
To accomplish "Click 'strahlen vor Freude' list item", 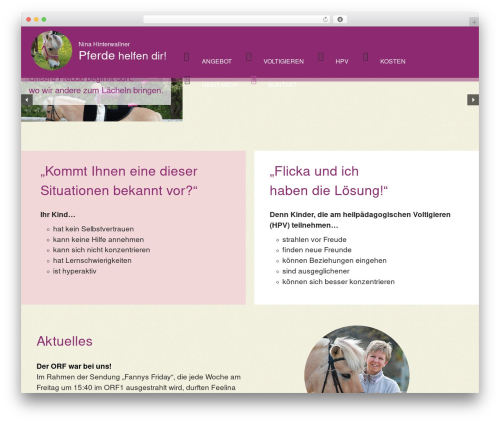I will coord(314,240).
